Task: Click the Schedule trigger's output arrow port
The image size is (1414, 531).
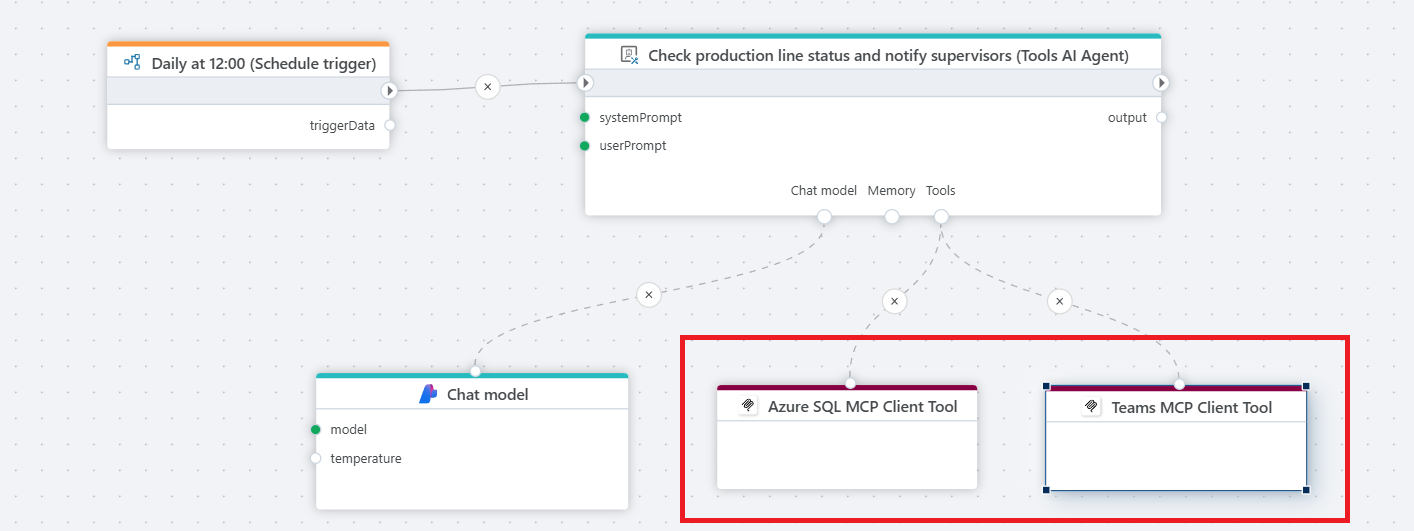Action: tap(389, 91)
